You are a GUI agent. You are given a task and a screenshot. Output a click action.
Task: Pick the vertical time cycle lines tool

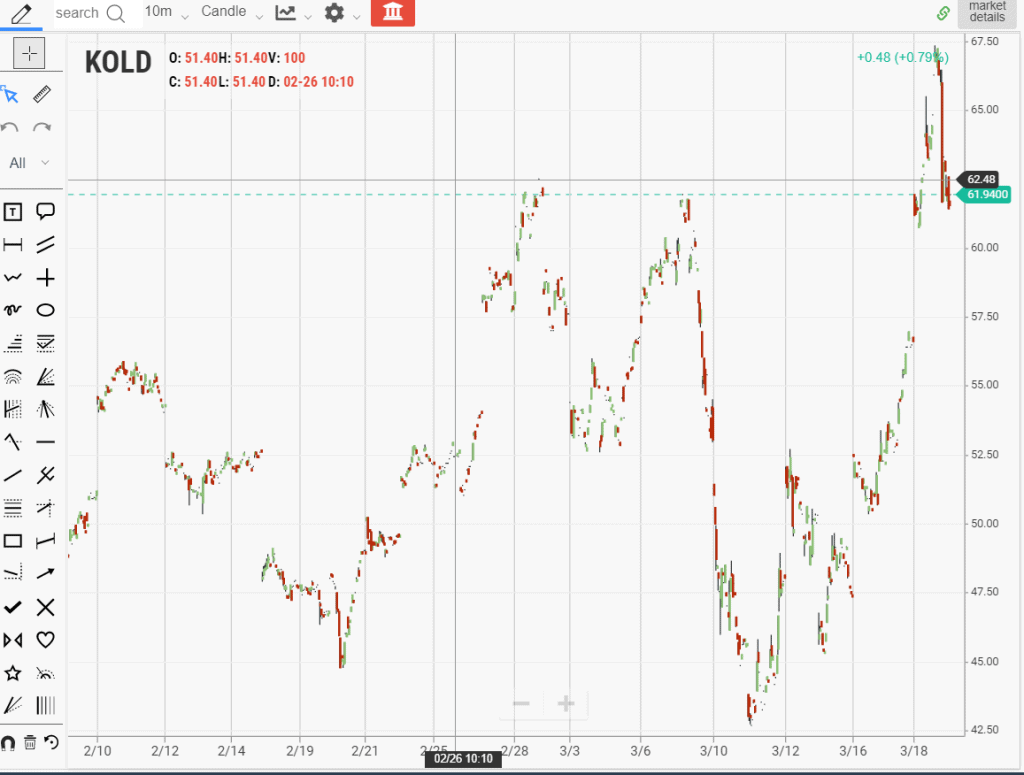[x=45, y=706]
